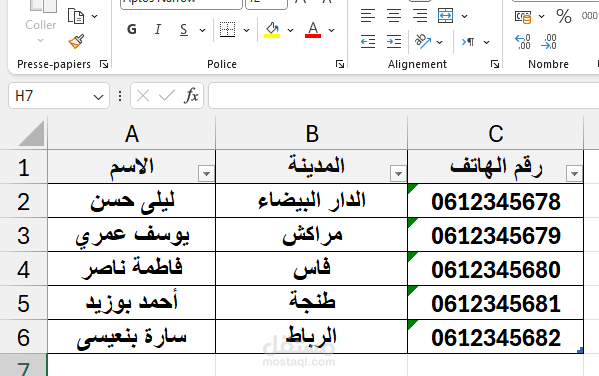Decrease decimal places icon
This screenshot has height=376, width=599.
pos(549,42)
